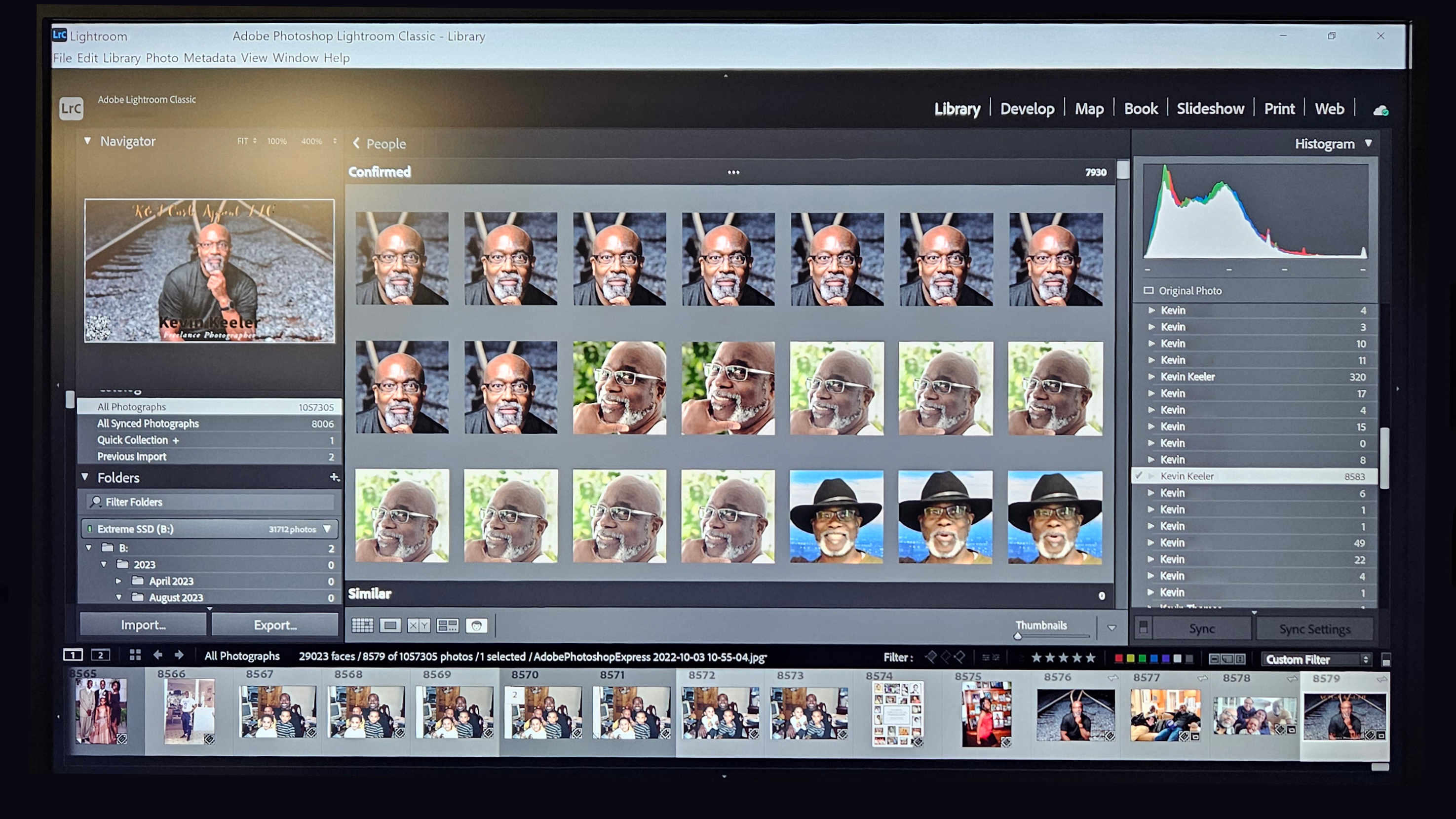The height and width of the screenshot is (819, 1456).
Task: Filter by red color label
Action: tap(1118, 659)
